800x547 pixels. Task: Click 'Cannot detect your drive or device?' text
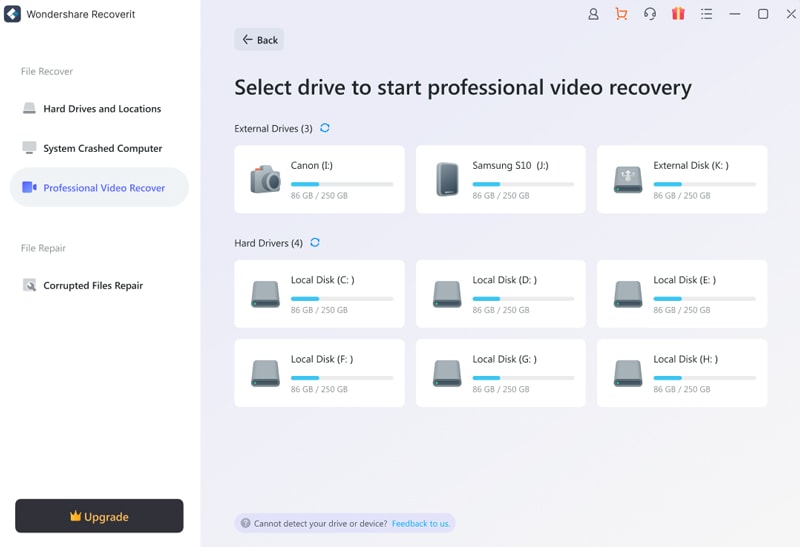coord(320,524)
